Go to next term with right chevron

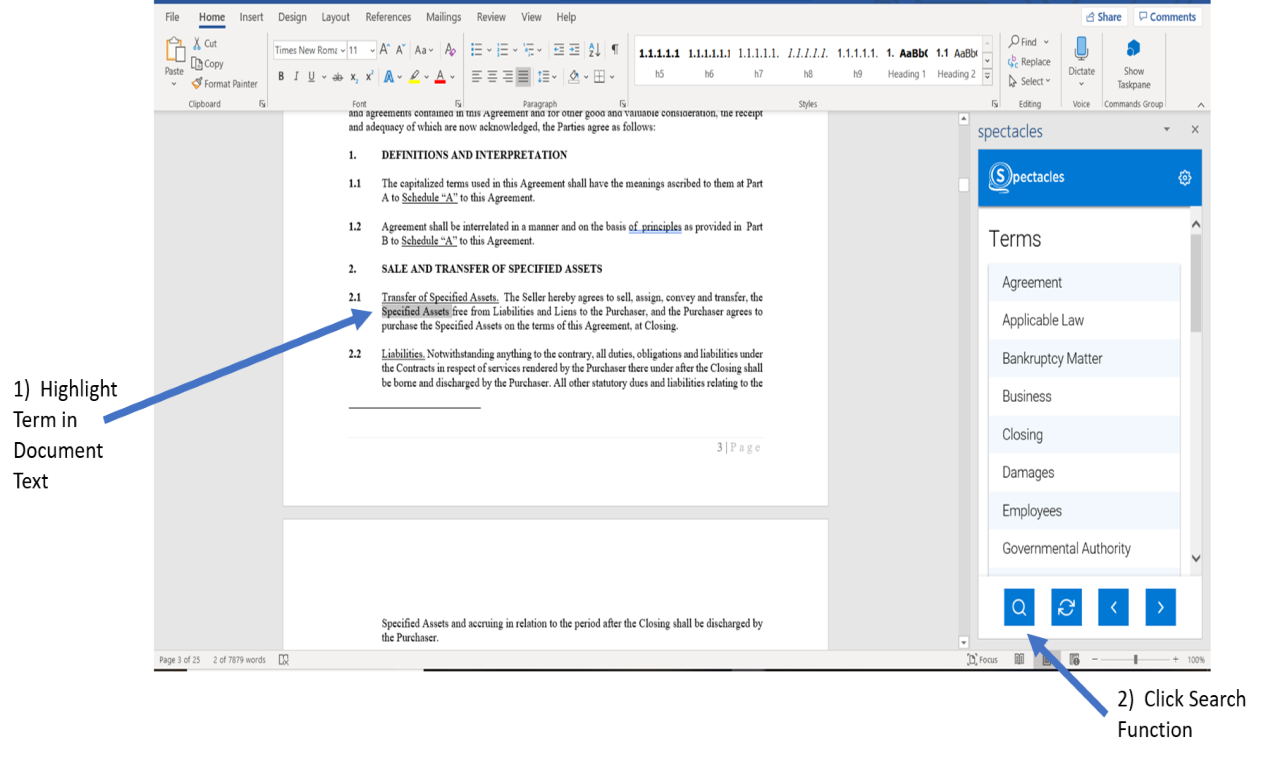1160,607
